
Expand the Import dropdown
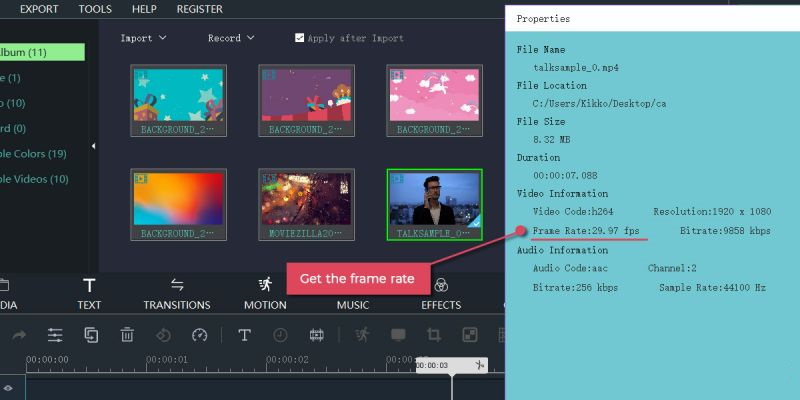pos(143,38)
